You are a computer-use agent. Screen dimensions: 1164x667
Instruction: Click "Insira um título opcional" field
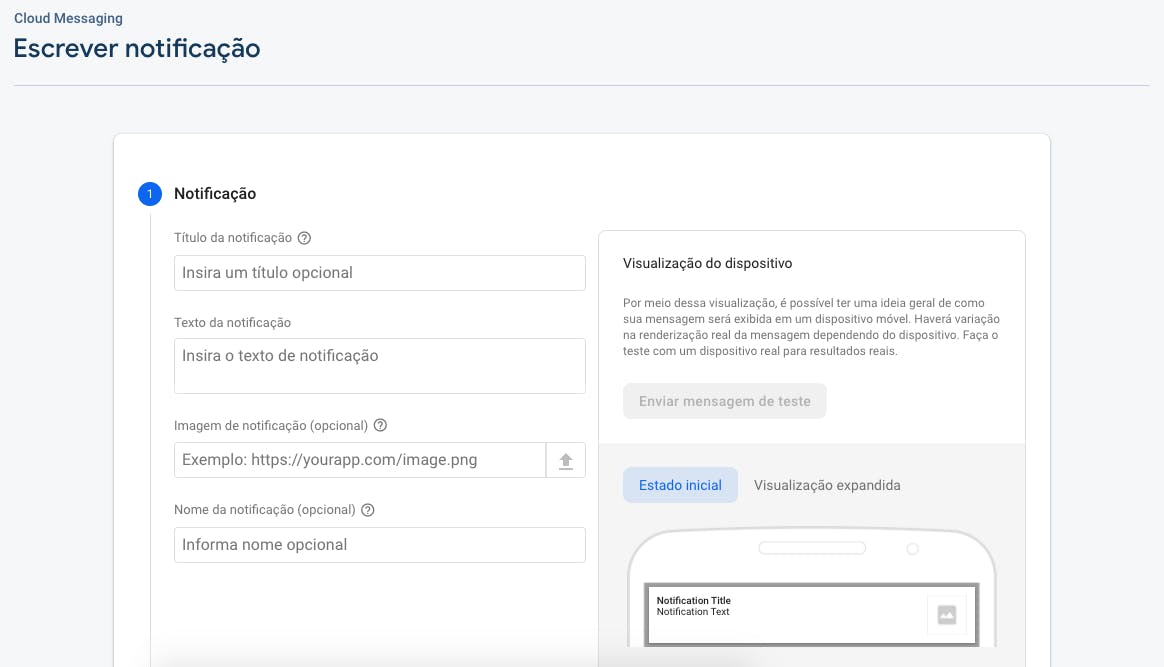(380, 272)
